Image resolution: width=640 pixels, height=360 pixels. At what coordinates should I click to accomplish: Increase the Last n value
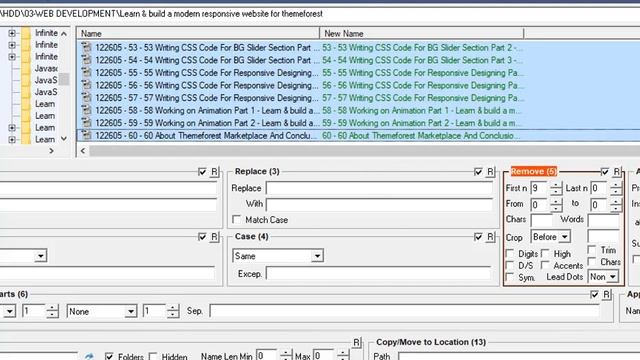point(616,185)
